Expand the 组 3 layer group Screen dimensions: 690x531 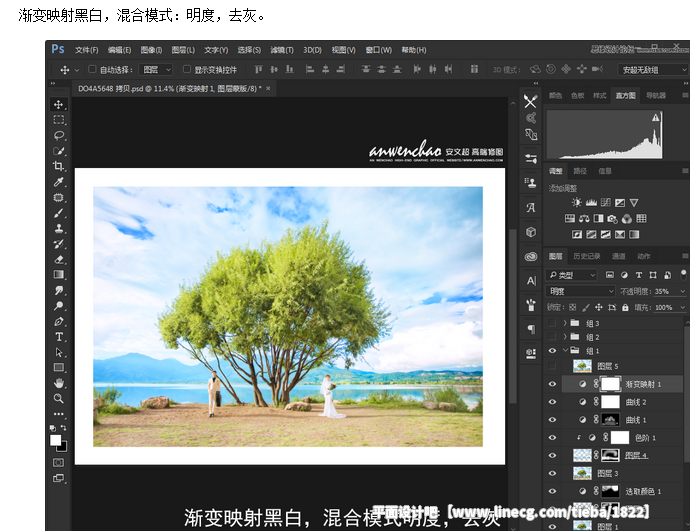pos(565,323)
